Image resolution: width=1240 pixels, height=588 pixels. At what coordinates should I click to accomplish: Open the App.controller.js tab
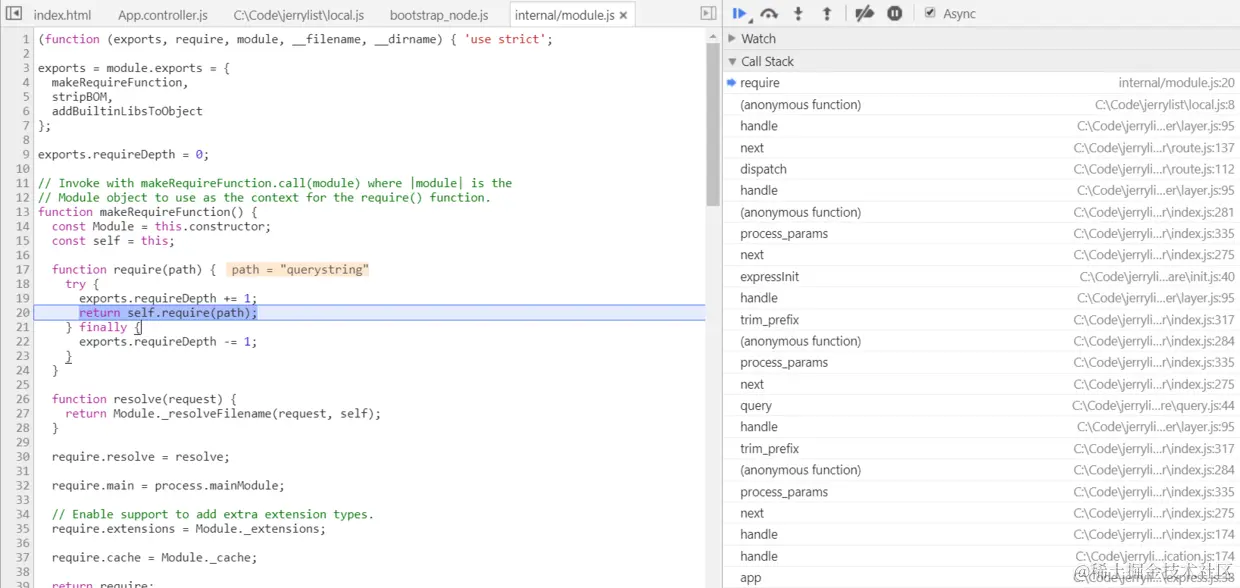163,15
